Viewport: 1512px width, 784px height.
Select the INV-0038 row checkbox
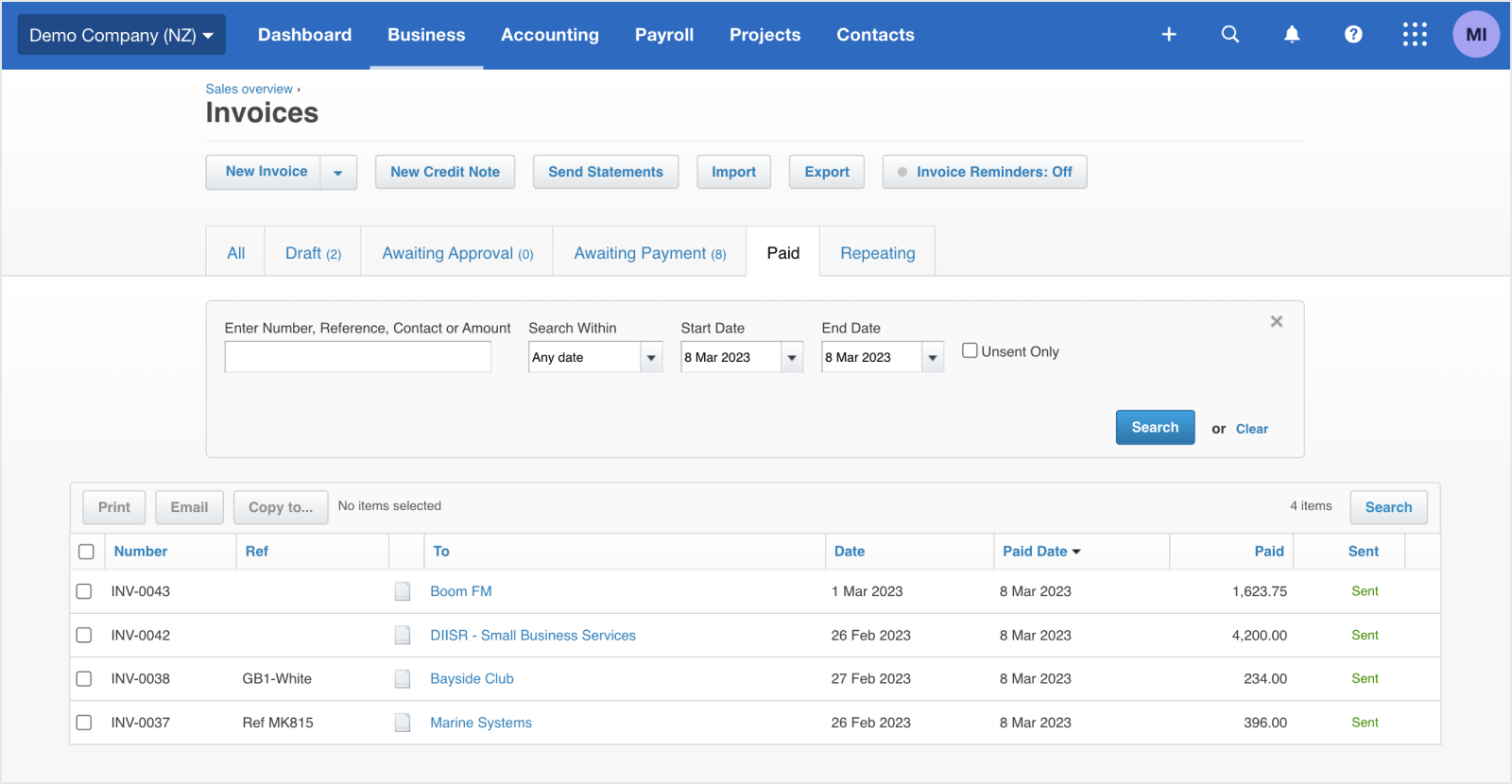tap(84, 678)
